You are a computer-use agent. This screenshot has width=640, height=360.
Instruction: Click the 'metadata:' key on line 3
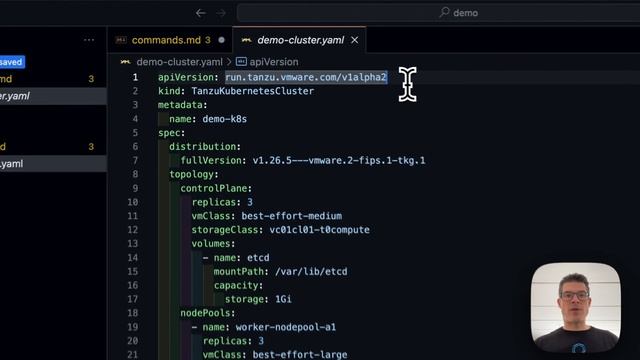click(x=182, y=105)
